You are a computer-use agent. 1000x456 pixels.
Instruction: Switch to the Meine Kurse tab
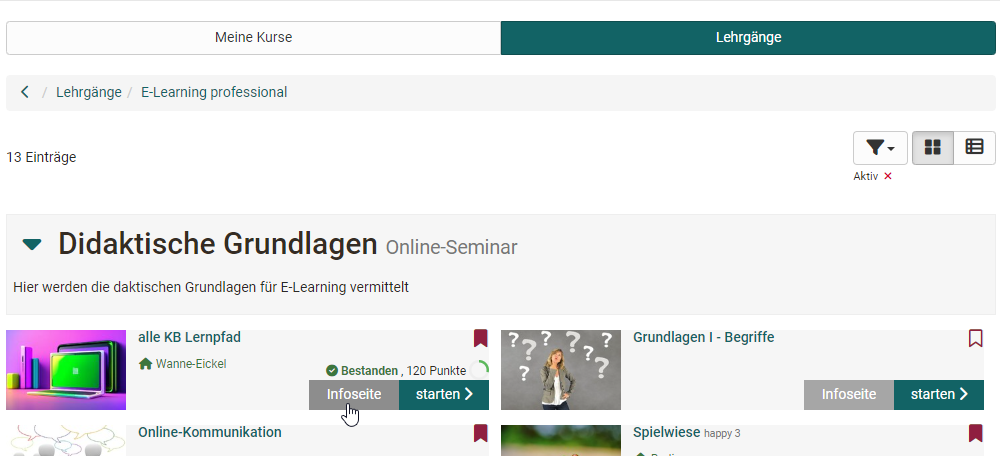(253, 38)
